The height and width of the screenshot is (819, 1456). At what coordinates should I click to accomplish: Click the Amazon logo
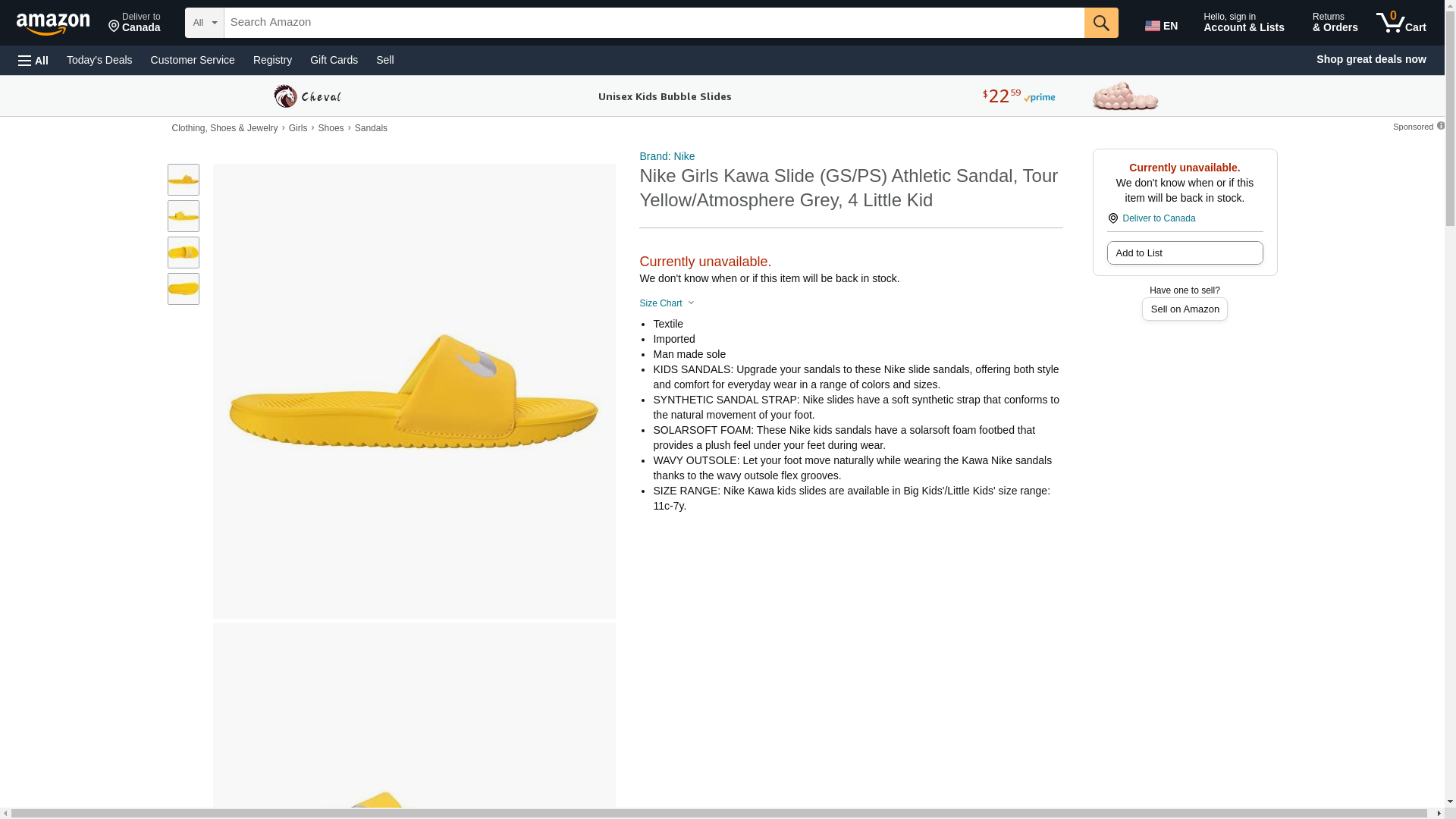point(53,24)
